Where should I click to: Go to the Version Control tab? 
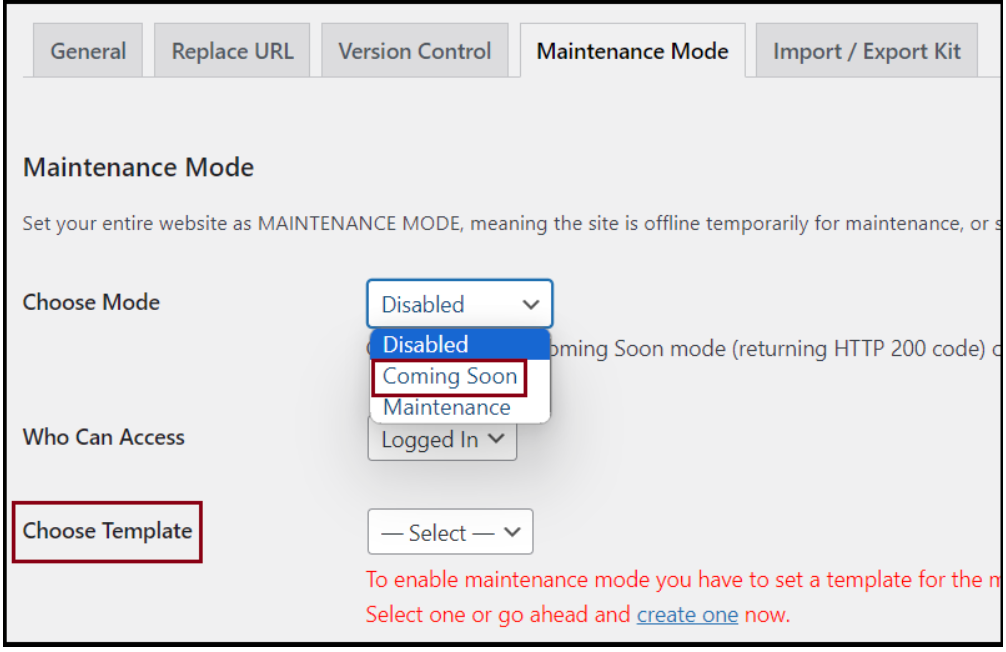click(x=414, y=51)
